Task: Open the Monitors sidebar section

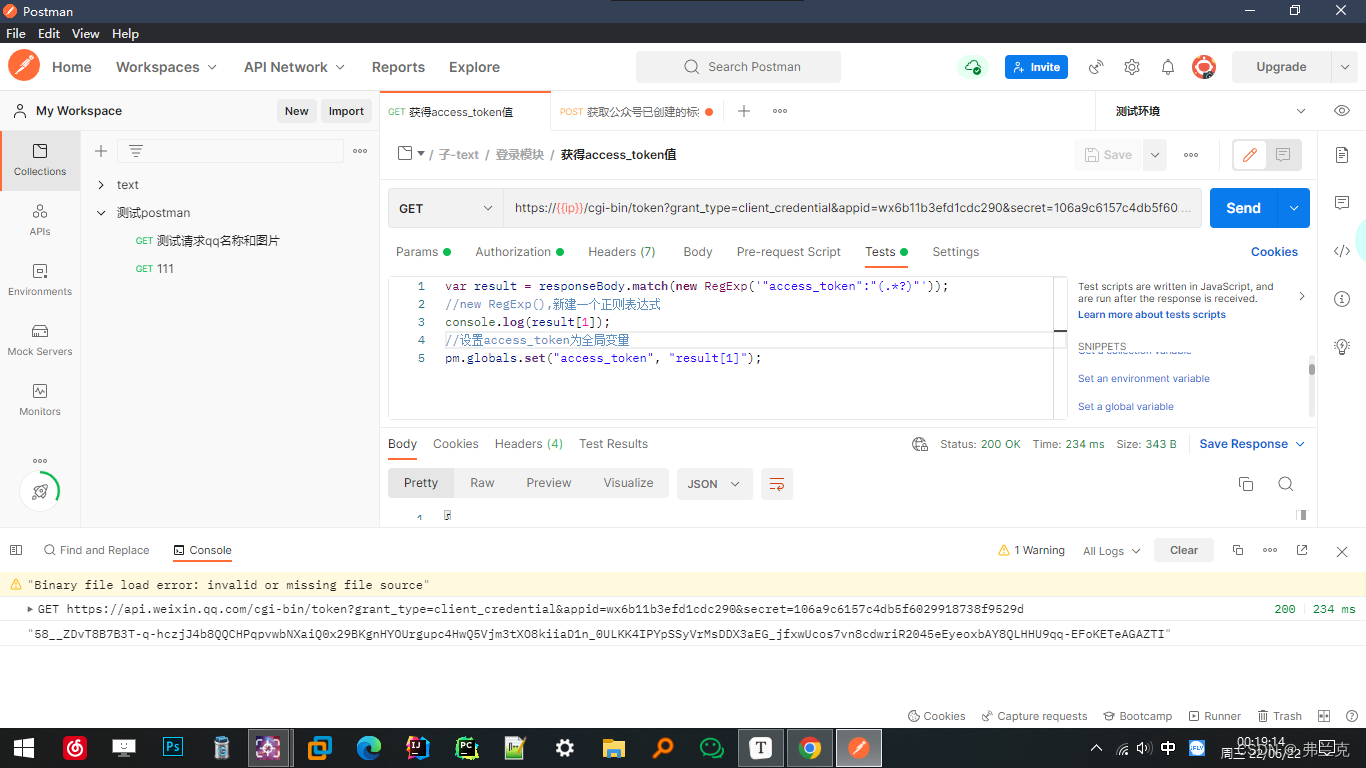Action: tap(40, 400)
